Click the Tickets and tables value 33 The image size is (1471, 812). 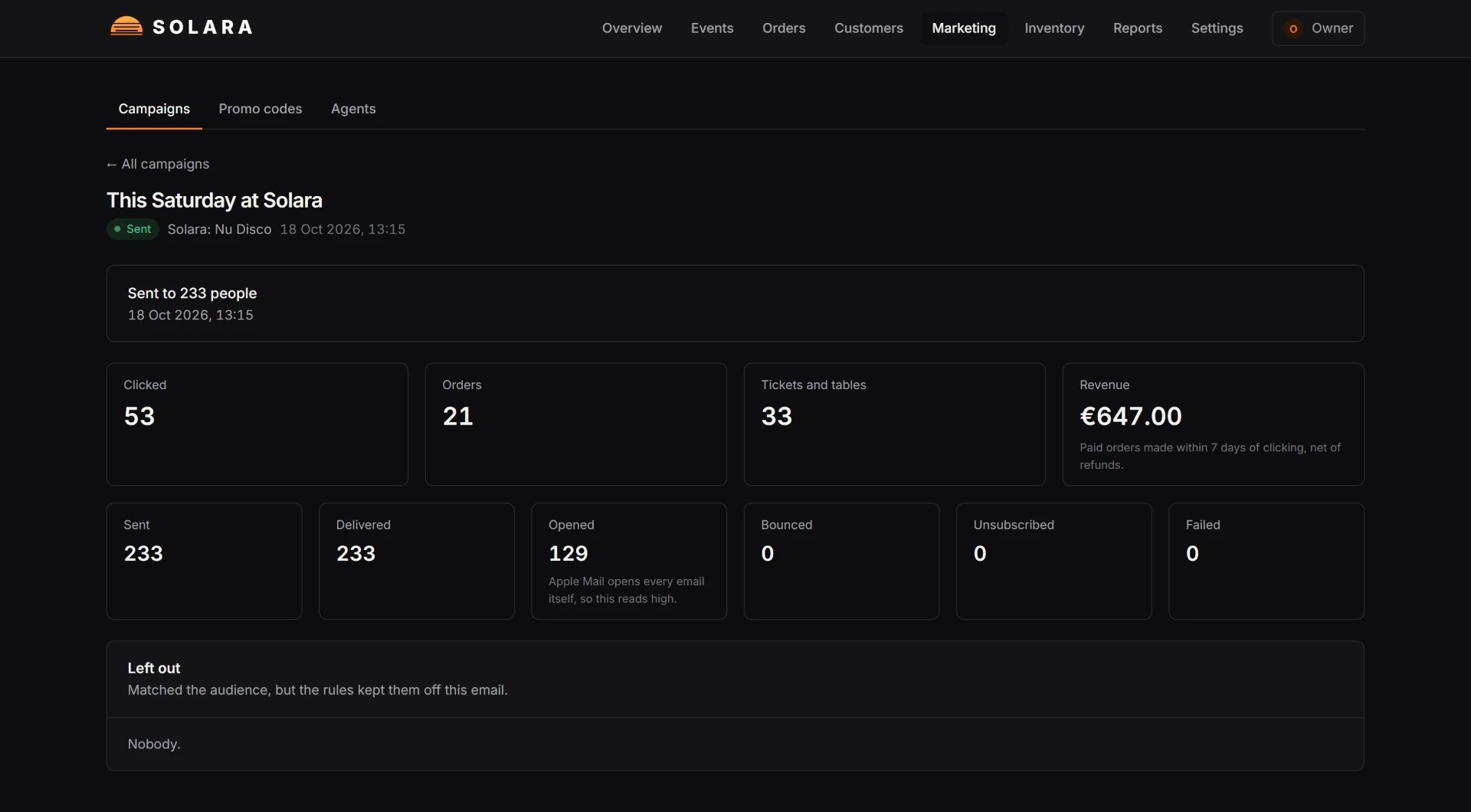click(776, 416)
